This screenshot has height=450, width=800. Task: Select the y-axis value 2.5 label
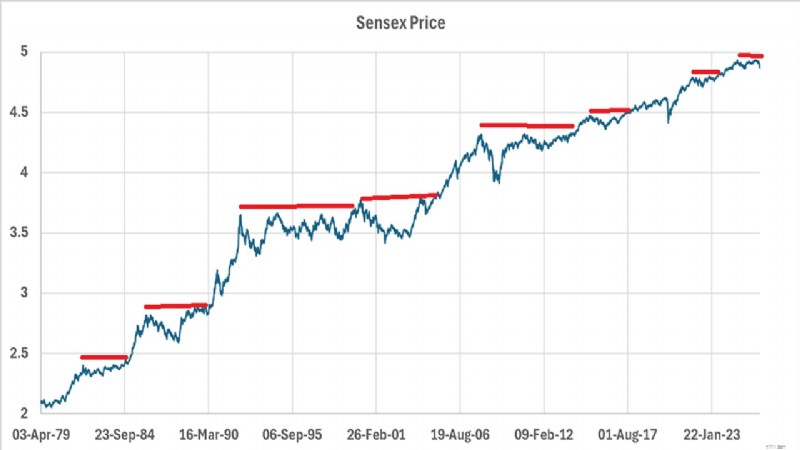19,354
